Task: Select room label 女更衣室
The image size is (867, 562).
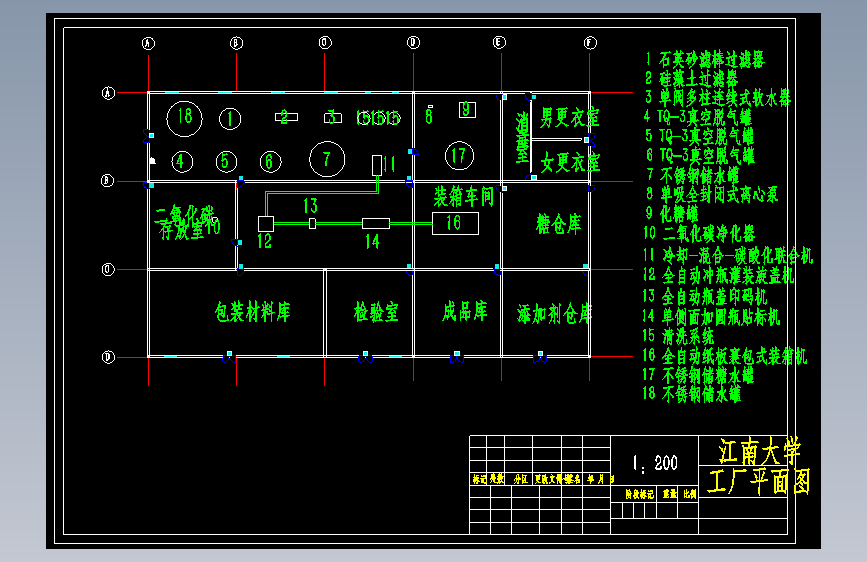Action: point(570,163)
